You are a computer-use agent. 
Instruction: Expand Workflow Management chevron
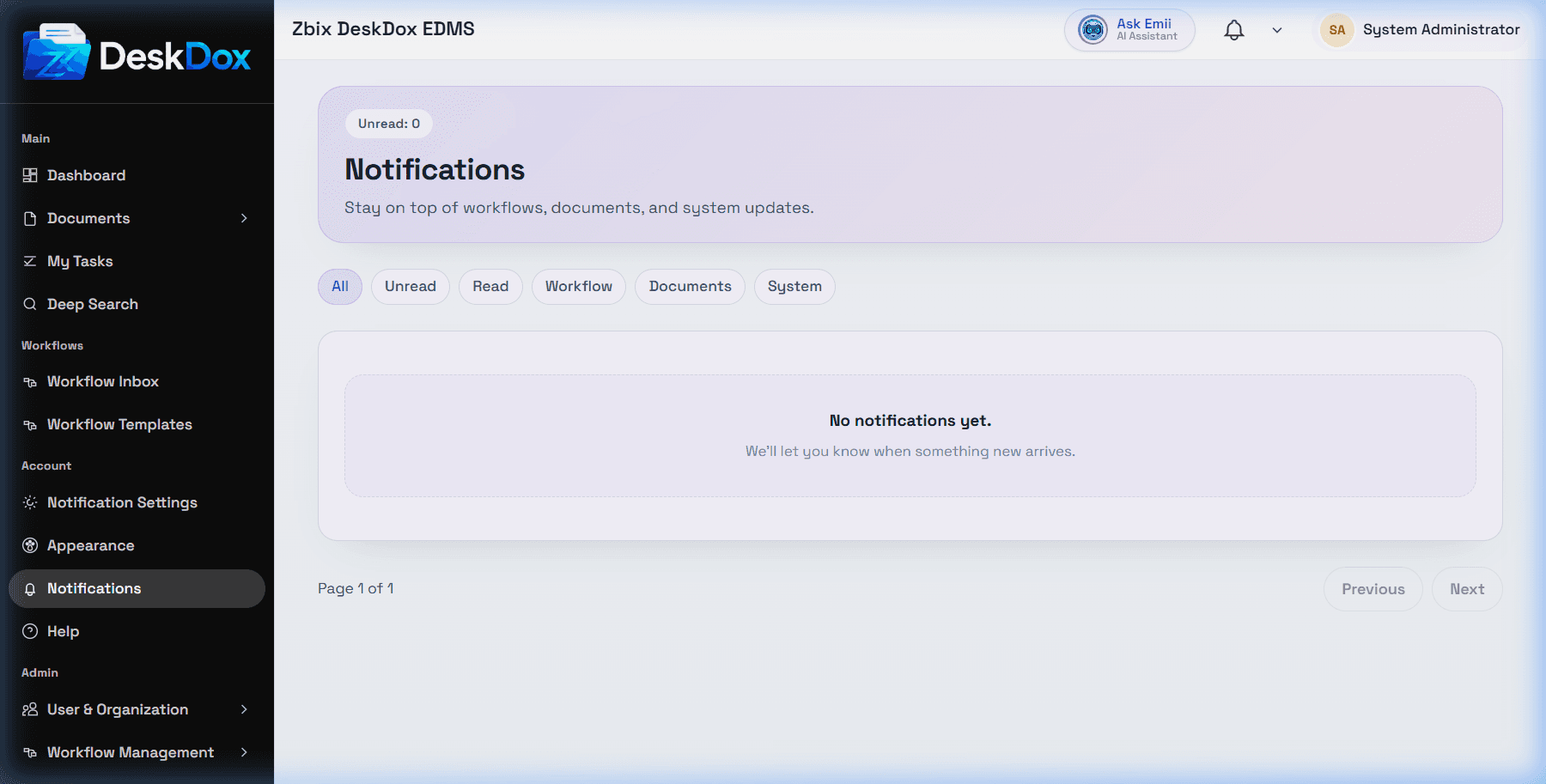(x=244, y=752)
